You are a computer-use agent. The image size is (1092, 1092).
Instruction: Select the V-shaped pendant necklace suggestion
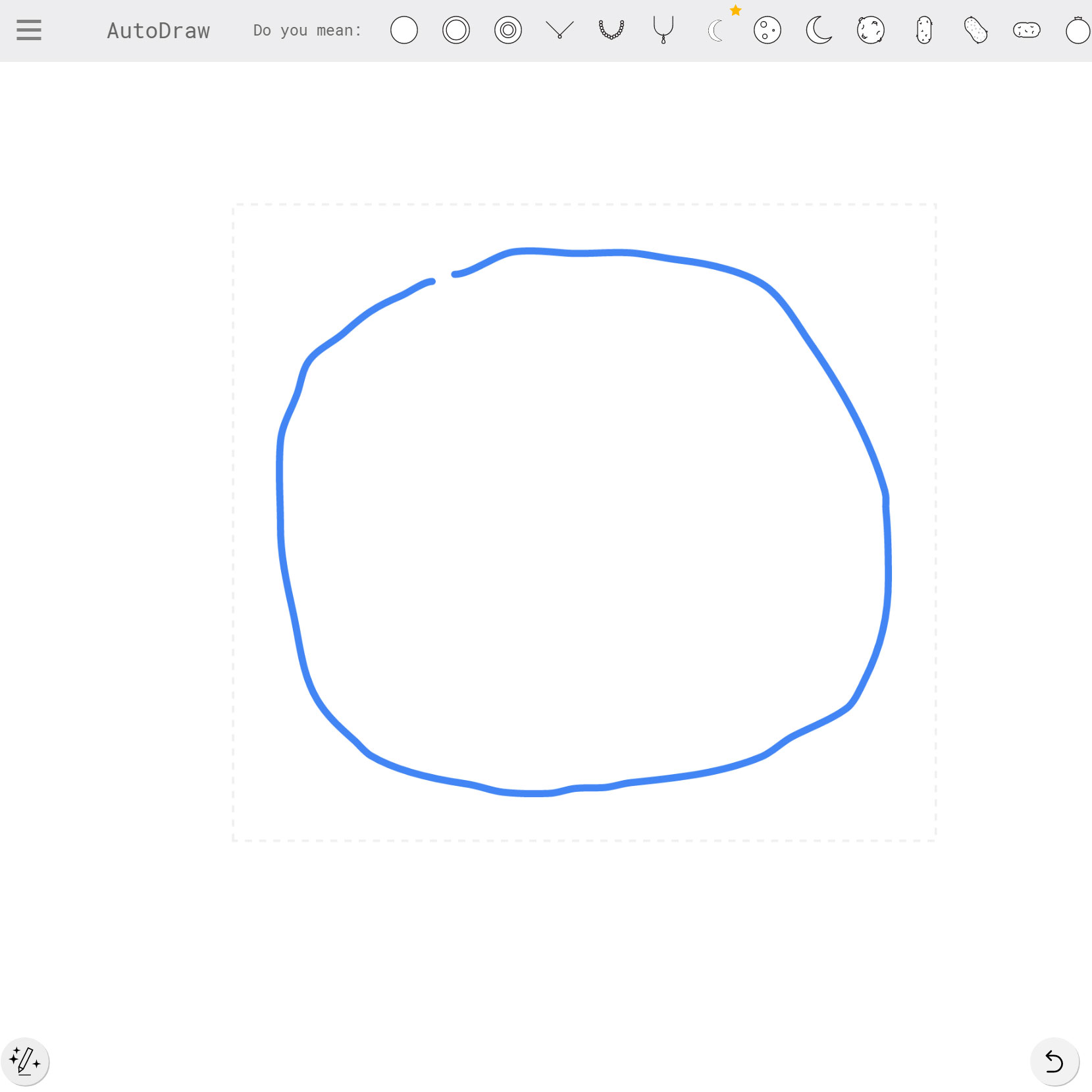559,30
